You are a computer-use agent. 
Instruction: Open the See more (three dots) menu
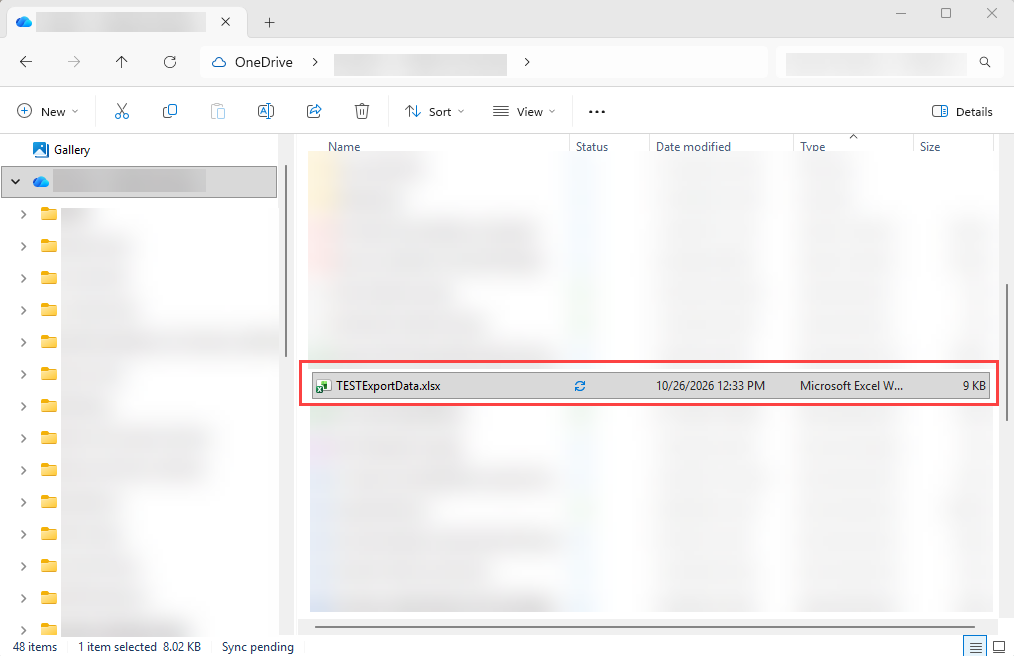(x=597, y=112)
